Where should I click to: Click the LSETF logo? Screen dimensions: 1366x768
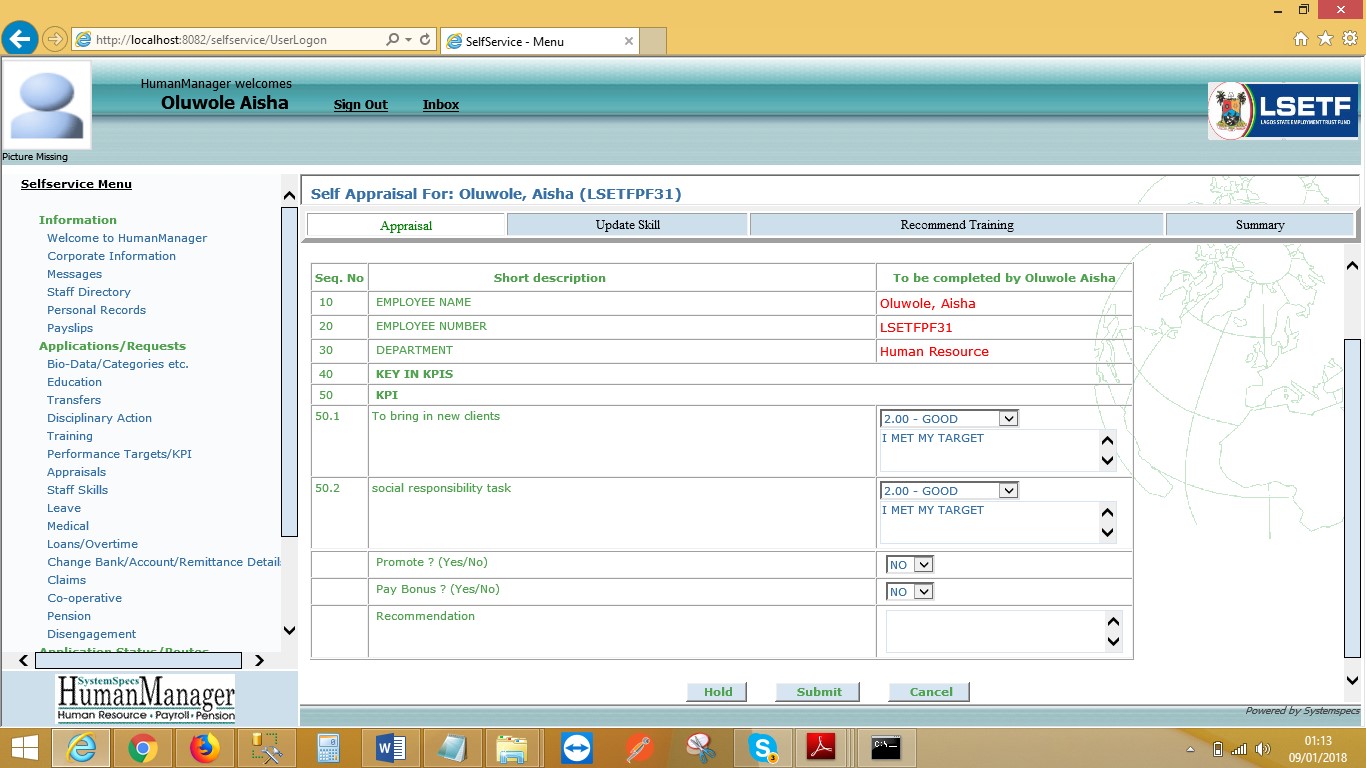pyautogui.click(x=1283, y=111)
